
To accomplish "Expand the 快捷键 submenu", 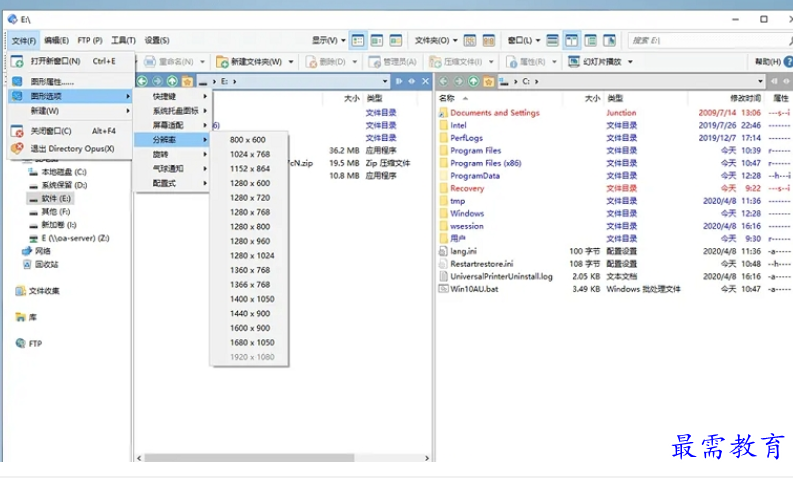I will [x=172, y=96].
